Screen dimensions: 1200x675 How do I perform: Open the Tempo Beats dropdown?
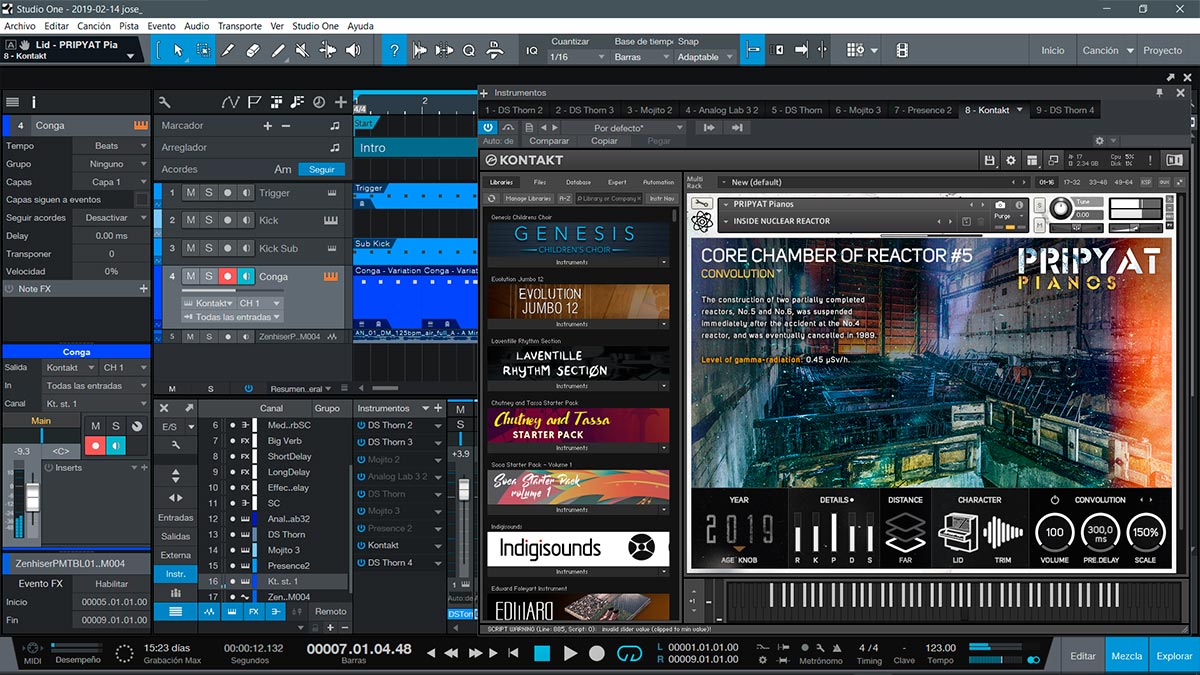tap(110, 146)
